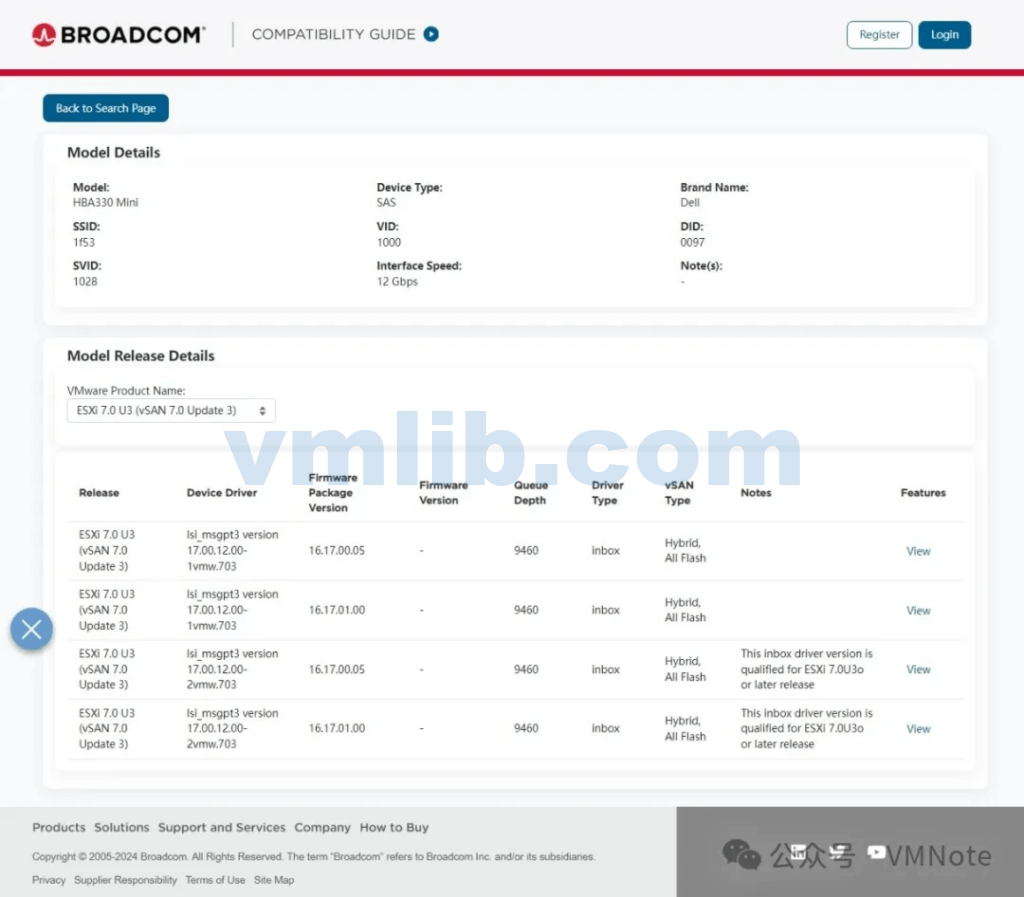Click the Broadcom logo
The width and height of the screenshot is (1024, 897).
(x=118, y=35)
